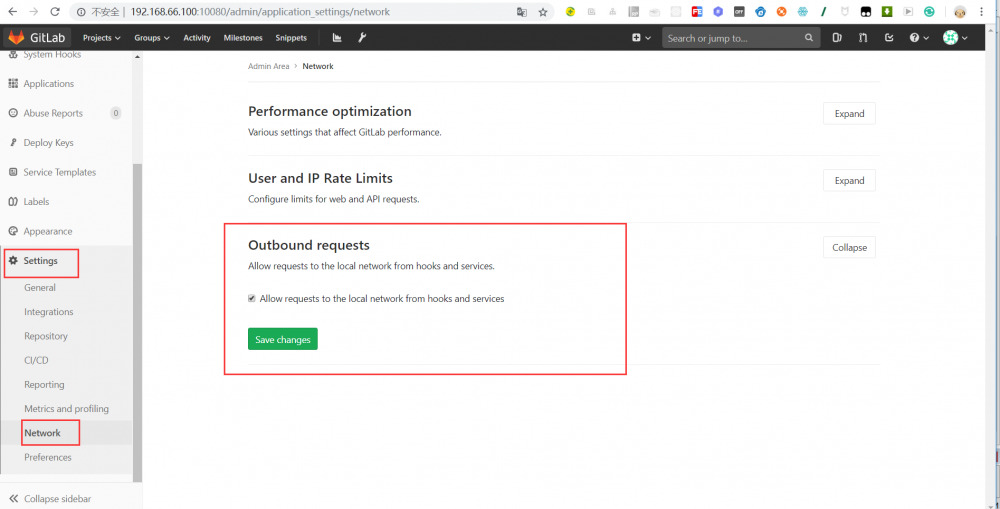1000x509 pixels.
Task: Open the Groups dropdown menu
Action: [x=152, y=38]
